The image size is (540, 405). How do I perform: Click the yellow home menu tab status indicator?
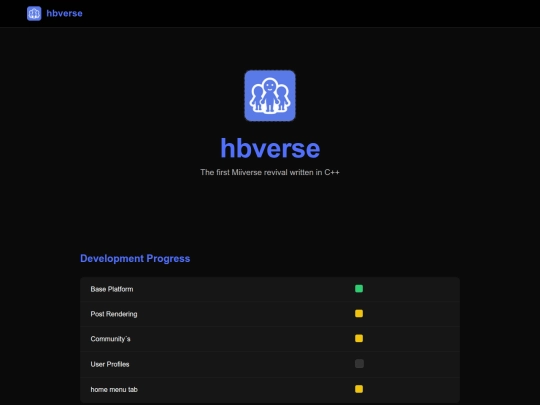(359, 389)
